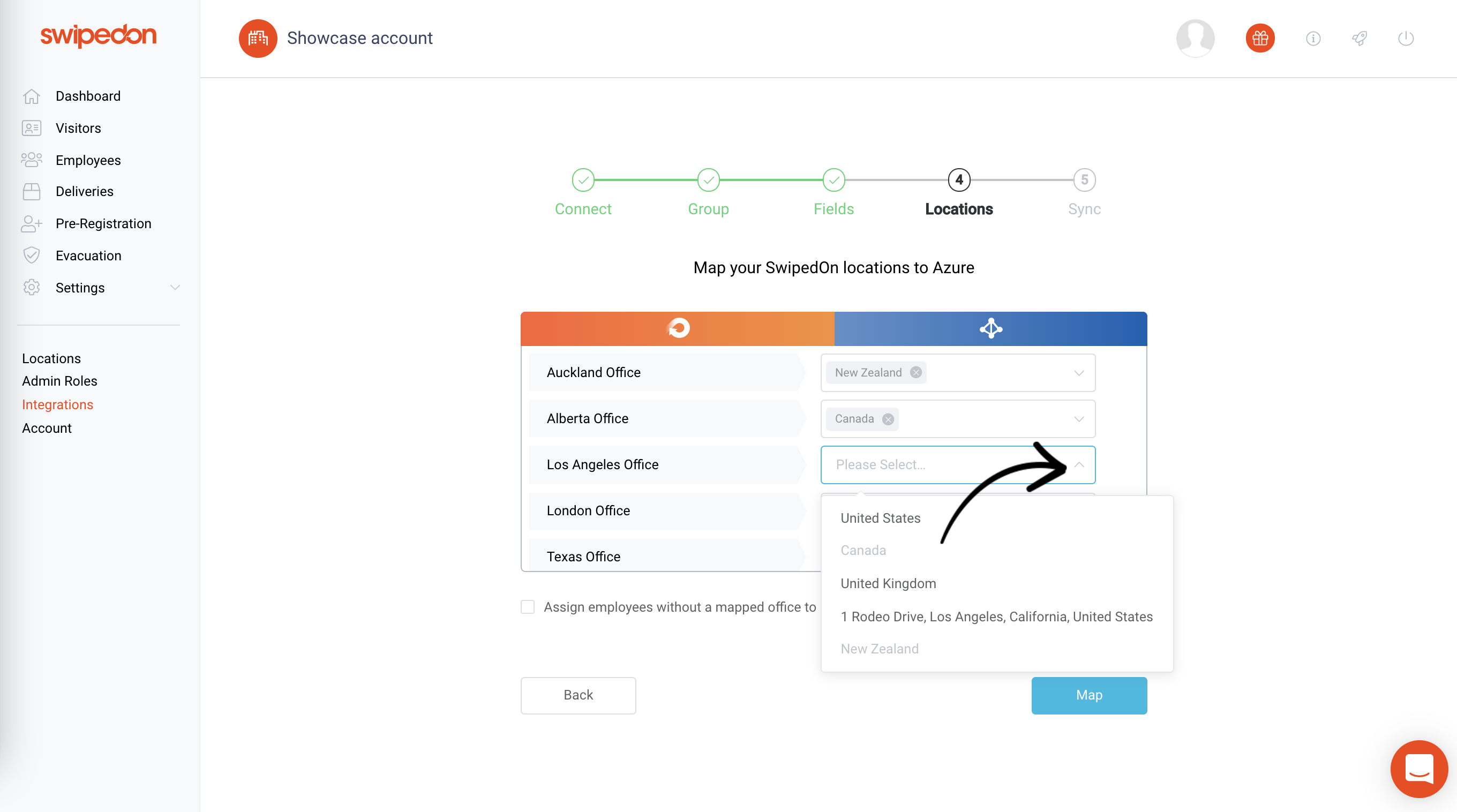Open Dashboard in sidebar
The height and width of the screenshot is (812, 1457).
coord(88,96)
